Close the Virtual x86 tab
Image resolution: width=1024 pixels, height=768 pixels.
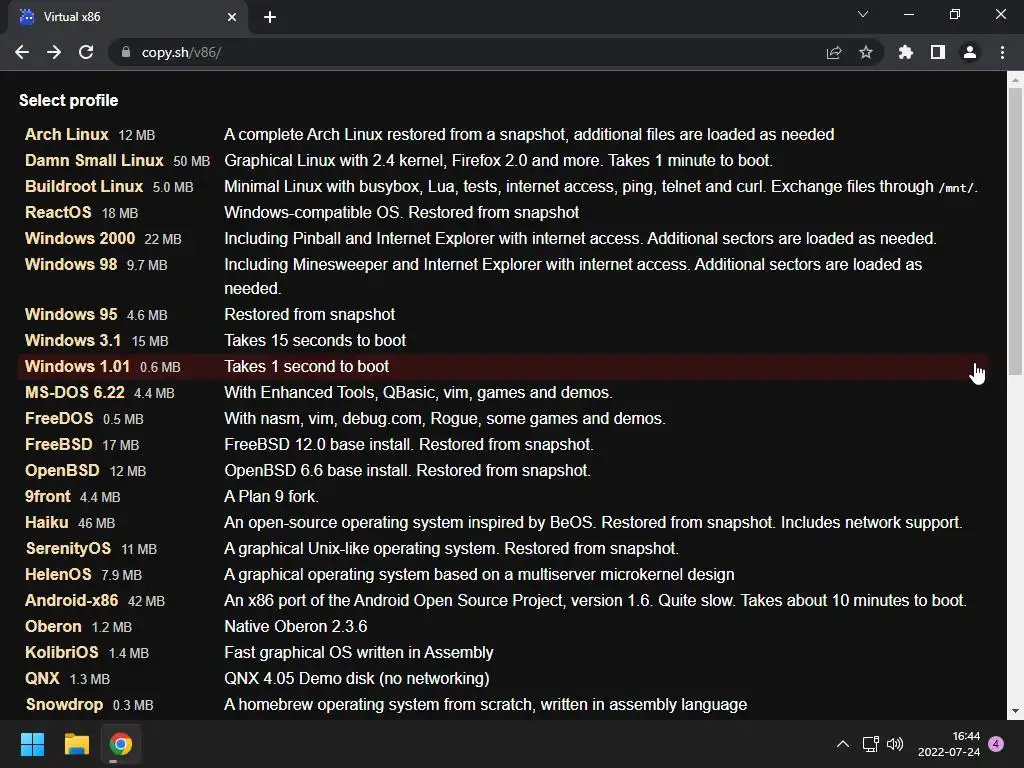point(232,17)
